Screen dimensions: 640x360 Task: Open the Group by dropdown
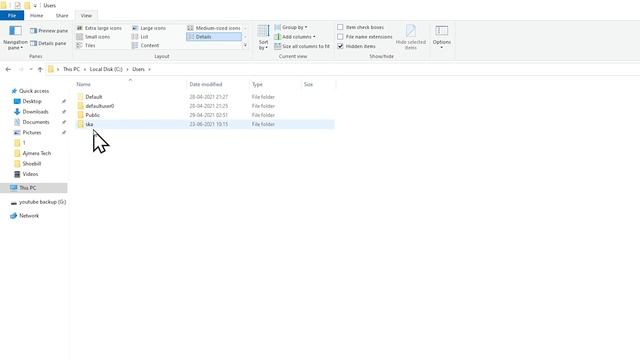click(x=291, y=27)
